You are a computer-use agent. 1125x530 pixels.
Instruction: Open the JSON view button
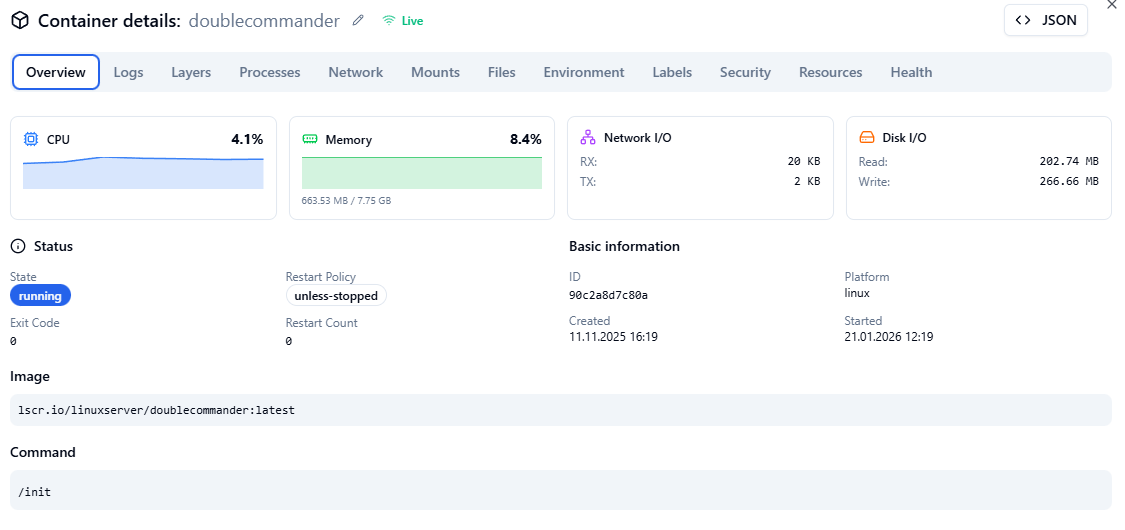[x=1045, y=20]
